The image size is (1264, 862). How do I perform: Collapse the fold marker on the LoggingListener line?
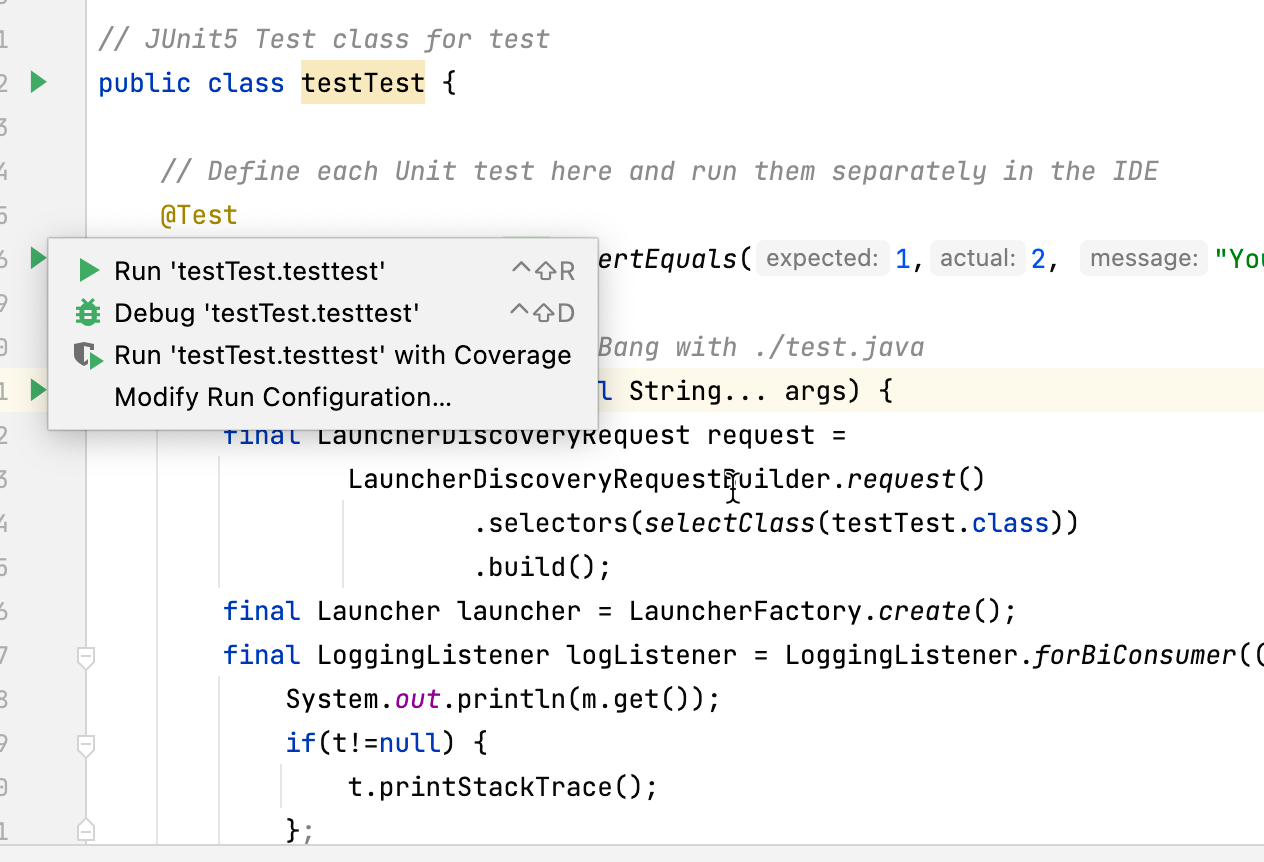pos(86,656)
